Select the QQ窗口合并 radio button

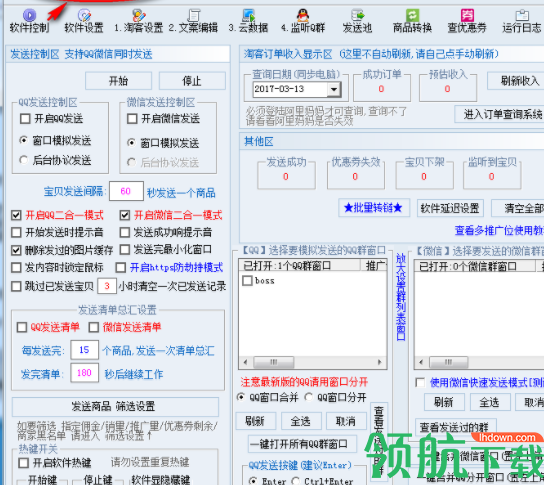240,397
